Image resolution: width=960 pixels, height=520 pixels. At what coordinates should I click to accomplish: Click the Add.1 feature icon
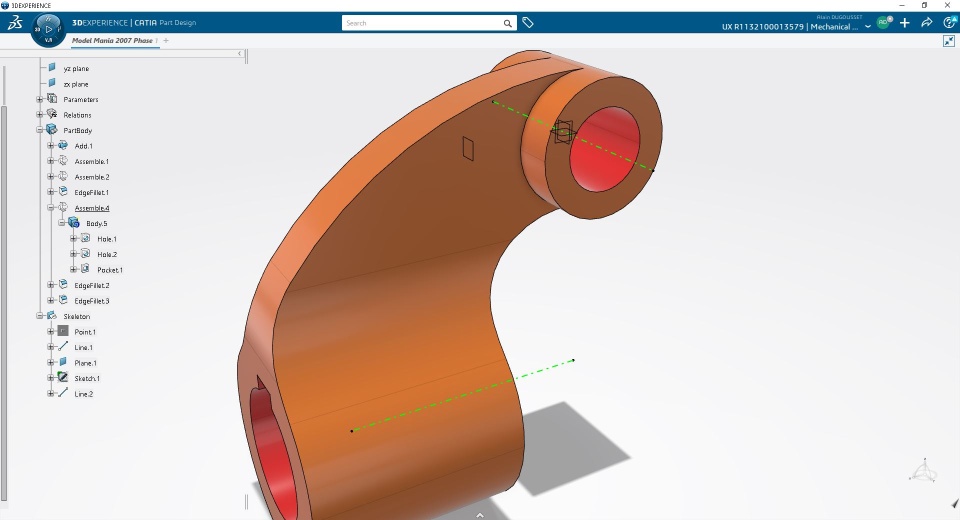click(x=63, y=145)
